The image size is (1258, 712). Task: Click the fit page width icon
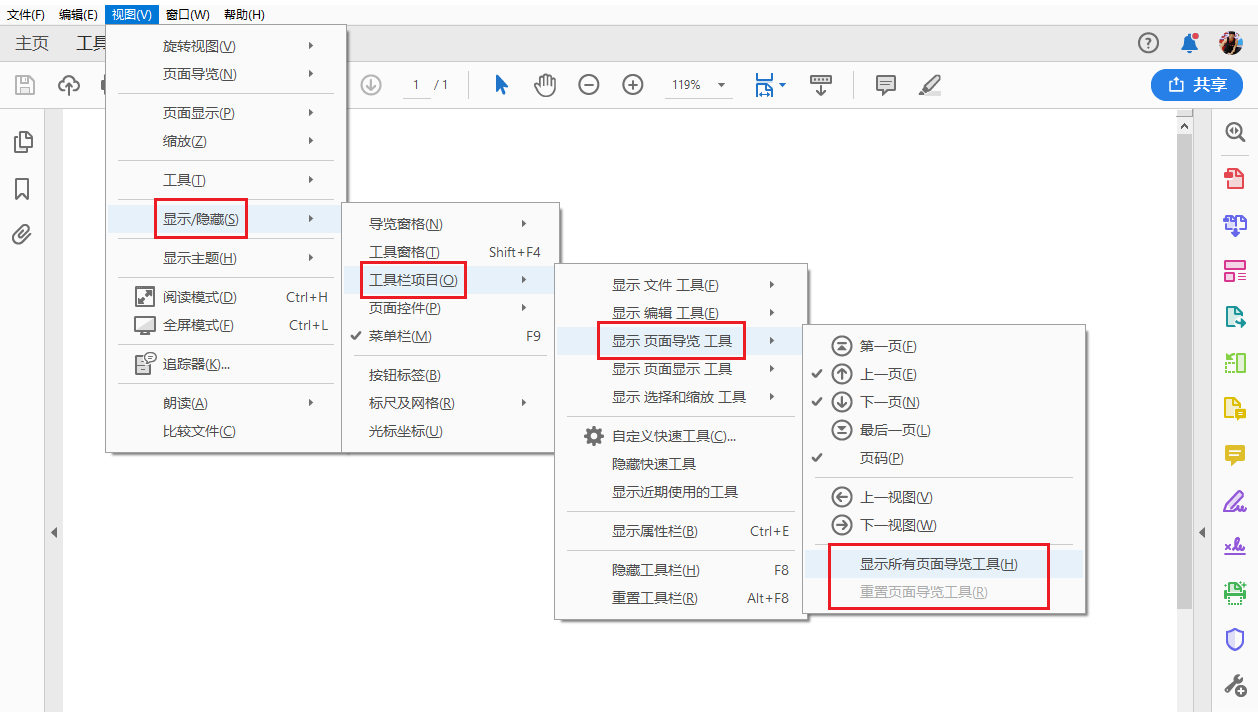click(765, 85)
